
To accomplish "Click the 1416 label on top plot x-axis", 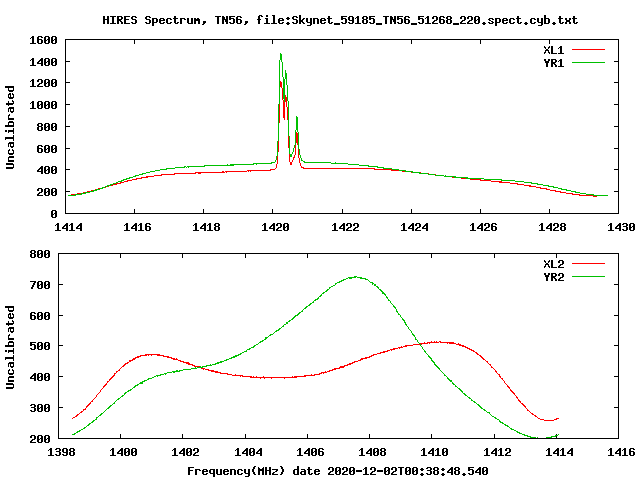I will coord(137,227).
